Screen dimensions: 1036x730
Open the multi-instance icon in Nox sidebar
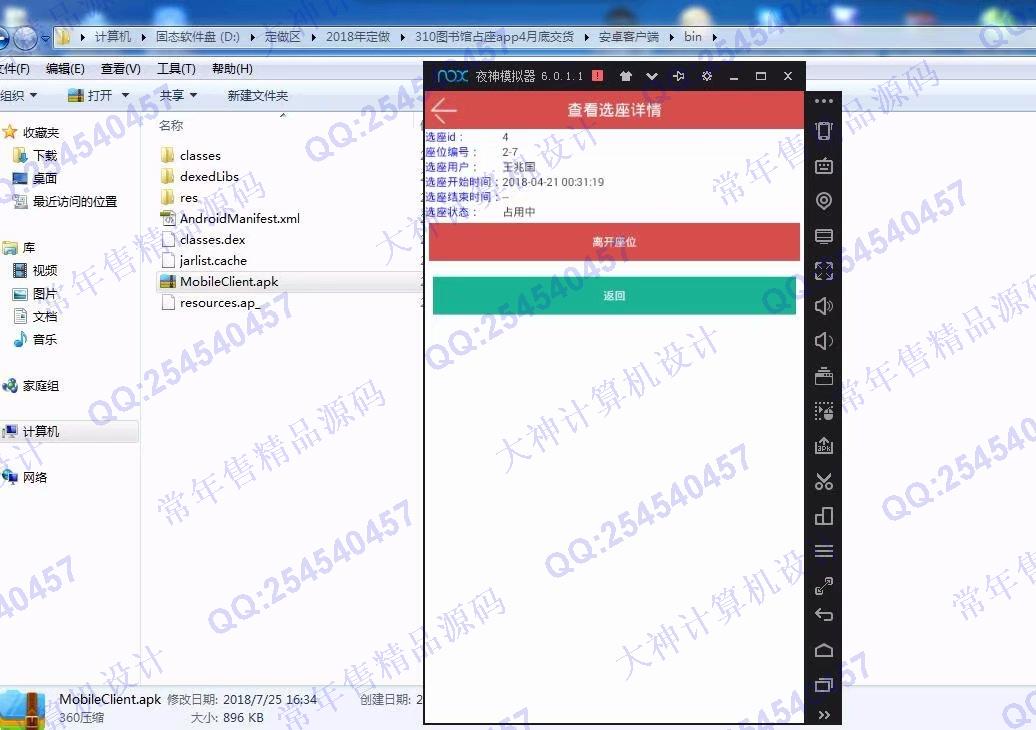(824, 516)
